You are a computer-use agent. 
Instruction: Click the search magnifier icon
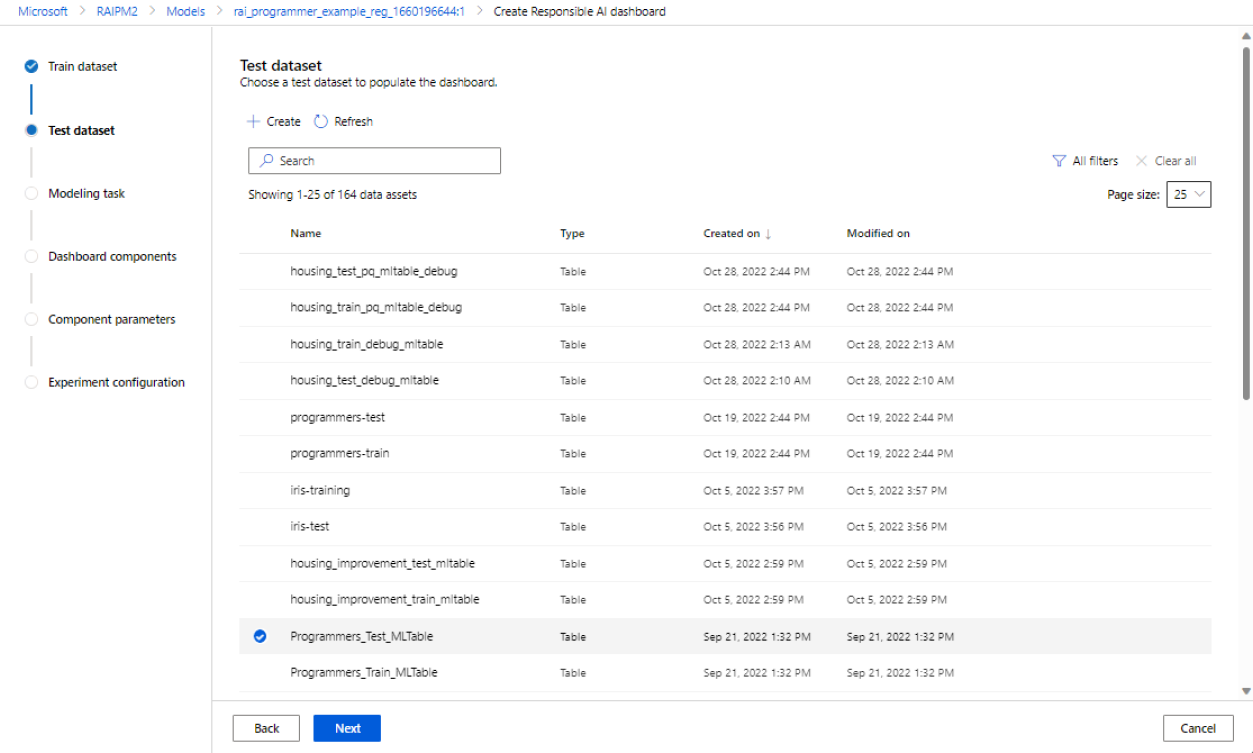coord(267,161)
